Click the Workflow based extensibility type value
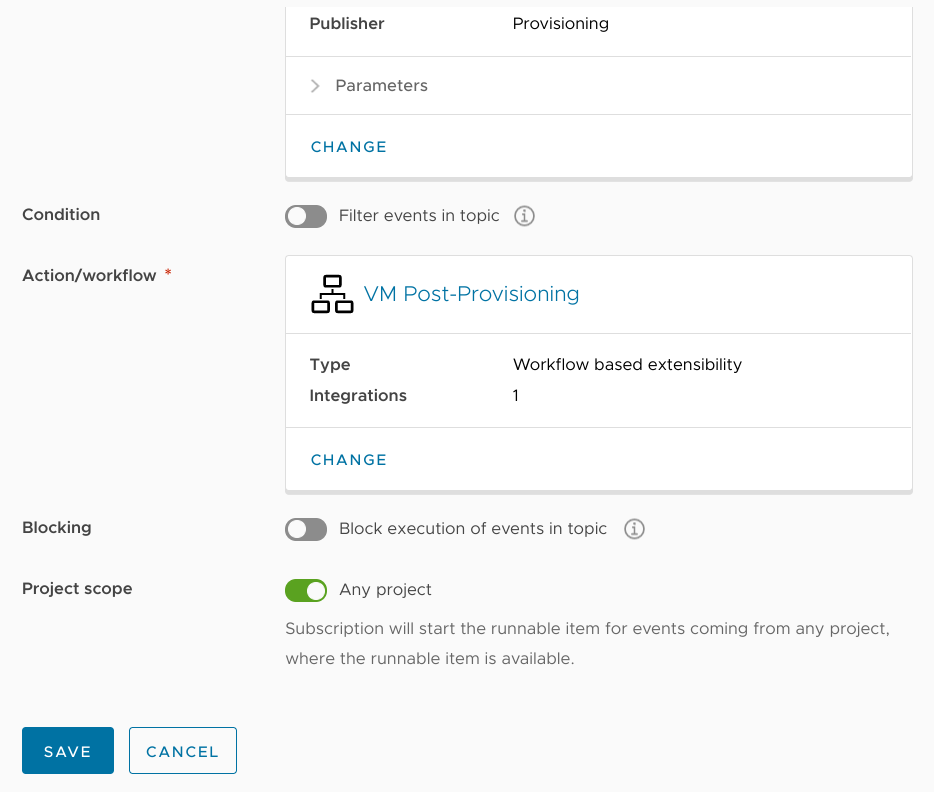 [x=627, y=364]
